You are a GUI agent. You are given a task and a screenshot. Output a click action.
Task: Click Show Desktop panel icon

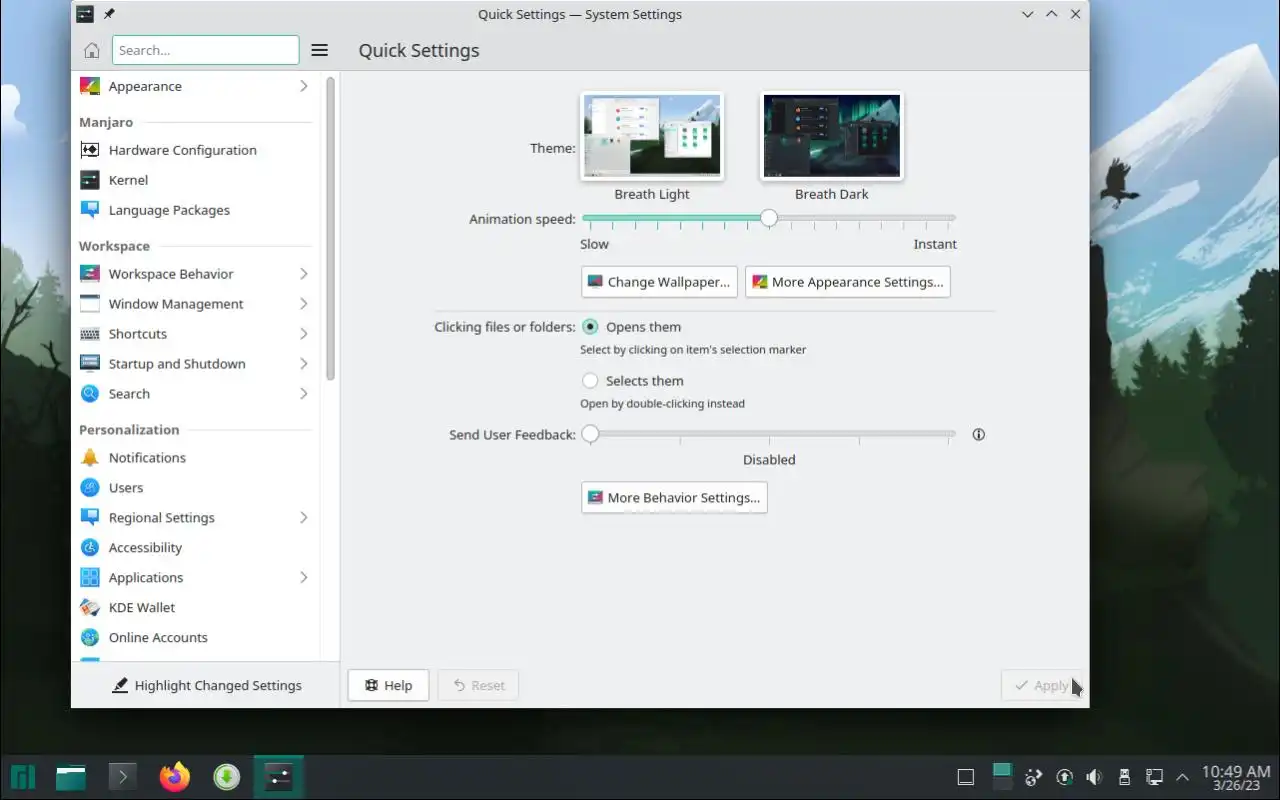[965, 777]
